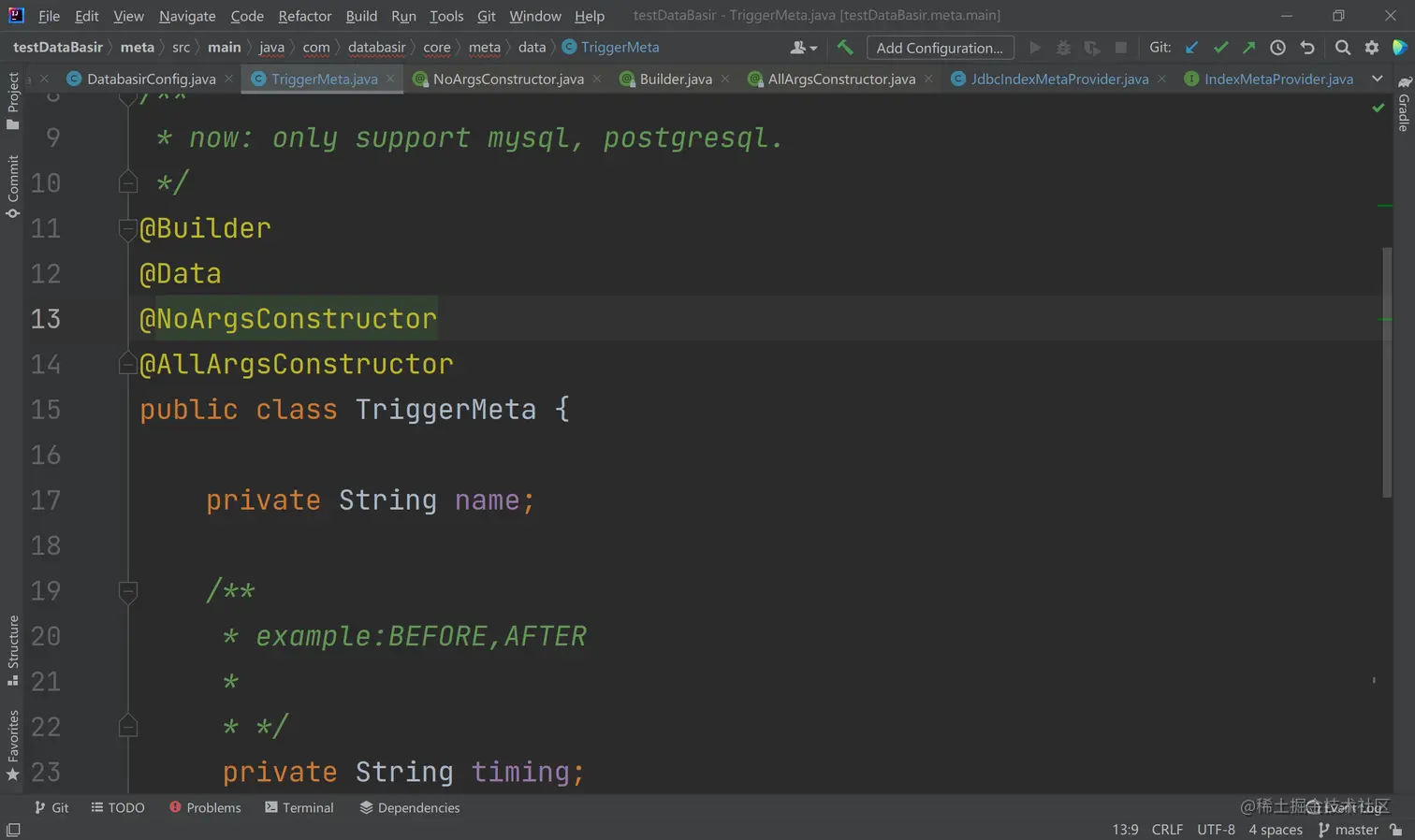Open CRLF line separator selector

(1167, 830)
